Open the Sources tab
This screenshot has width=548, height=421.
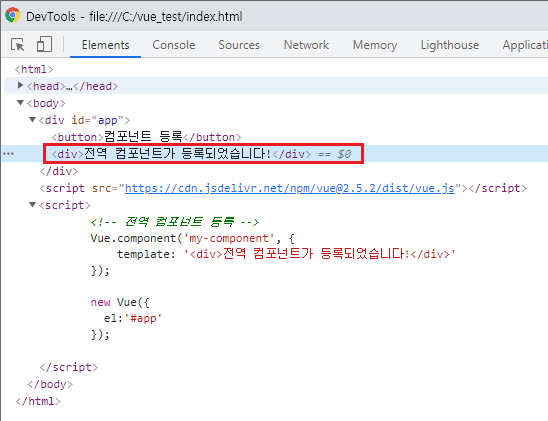click(239, 45)
